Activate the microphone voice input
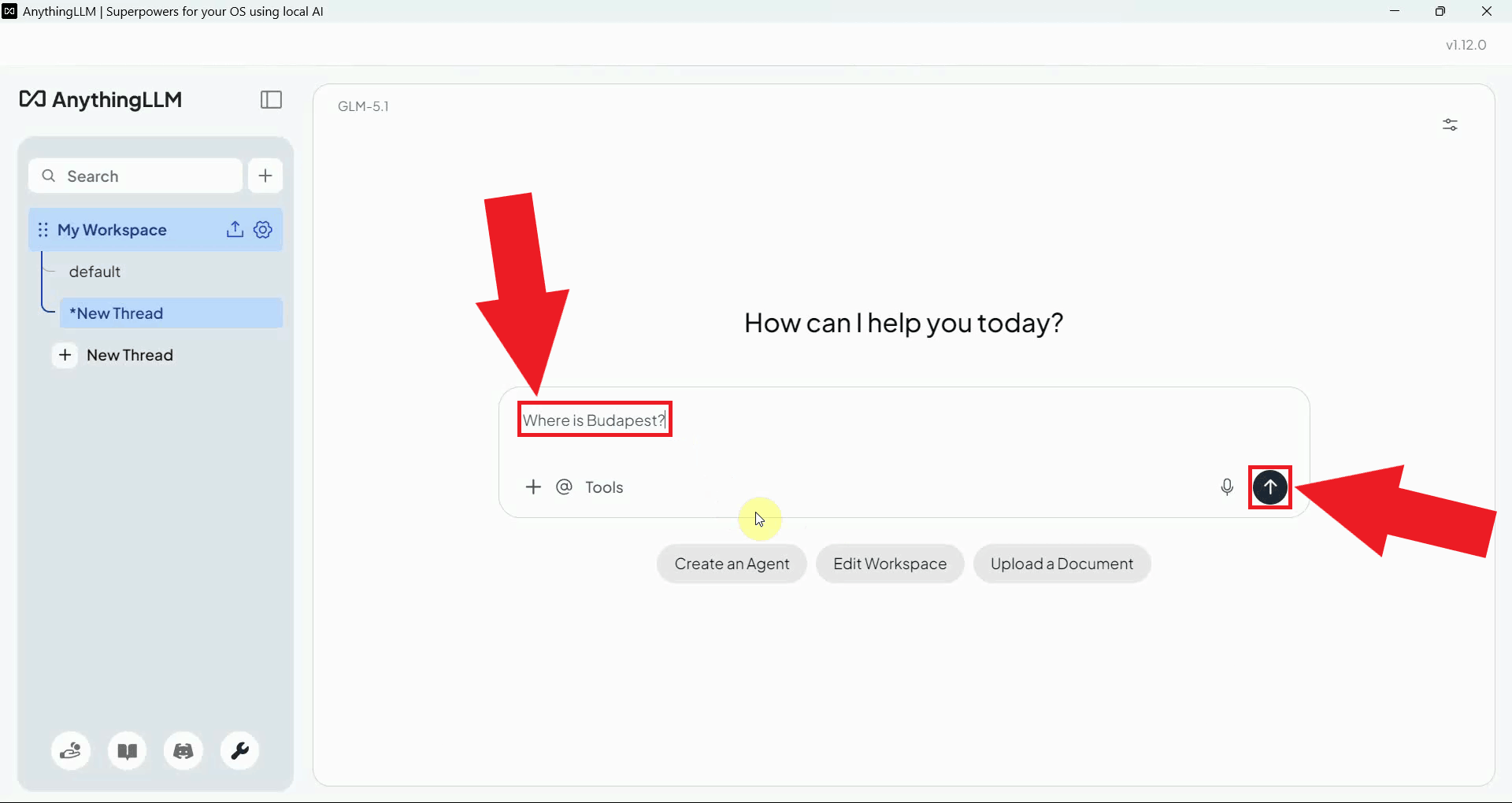 pos(1226,487)
